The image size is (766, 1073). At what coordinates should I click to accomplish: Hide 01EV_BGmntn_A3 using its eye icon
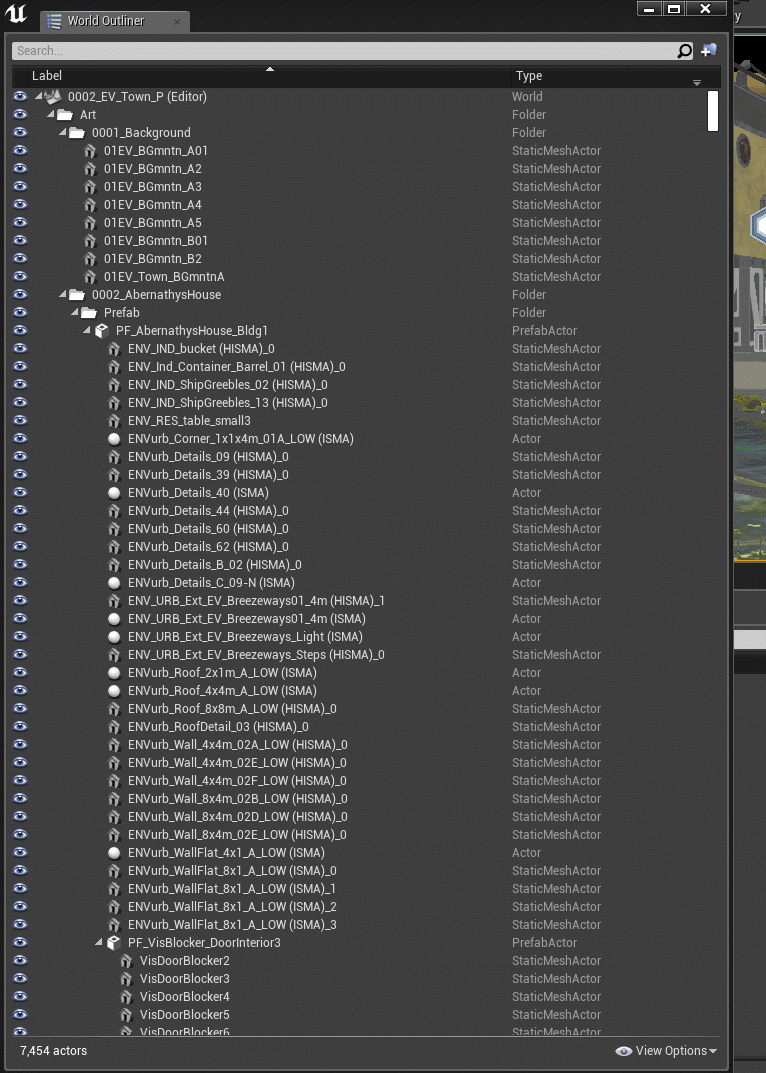[x=20, y=187]
